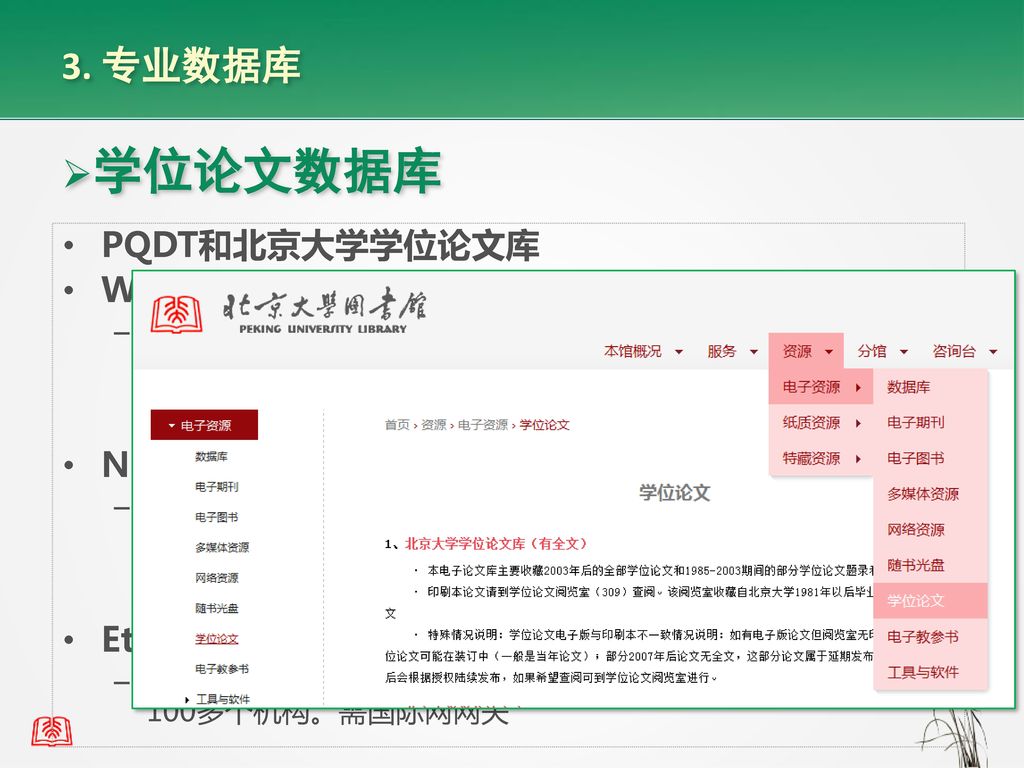
Task: Expand the 咨询台 dropdown arrow
Action: (x=993, y=352)
